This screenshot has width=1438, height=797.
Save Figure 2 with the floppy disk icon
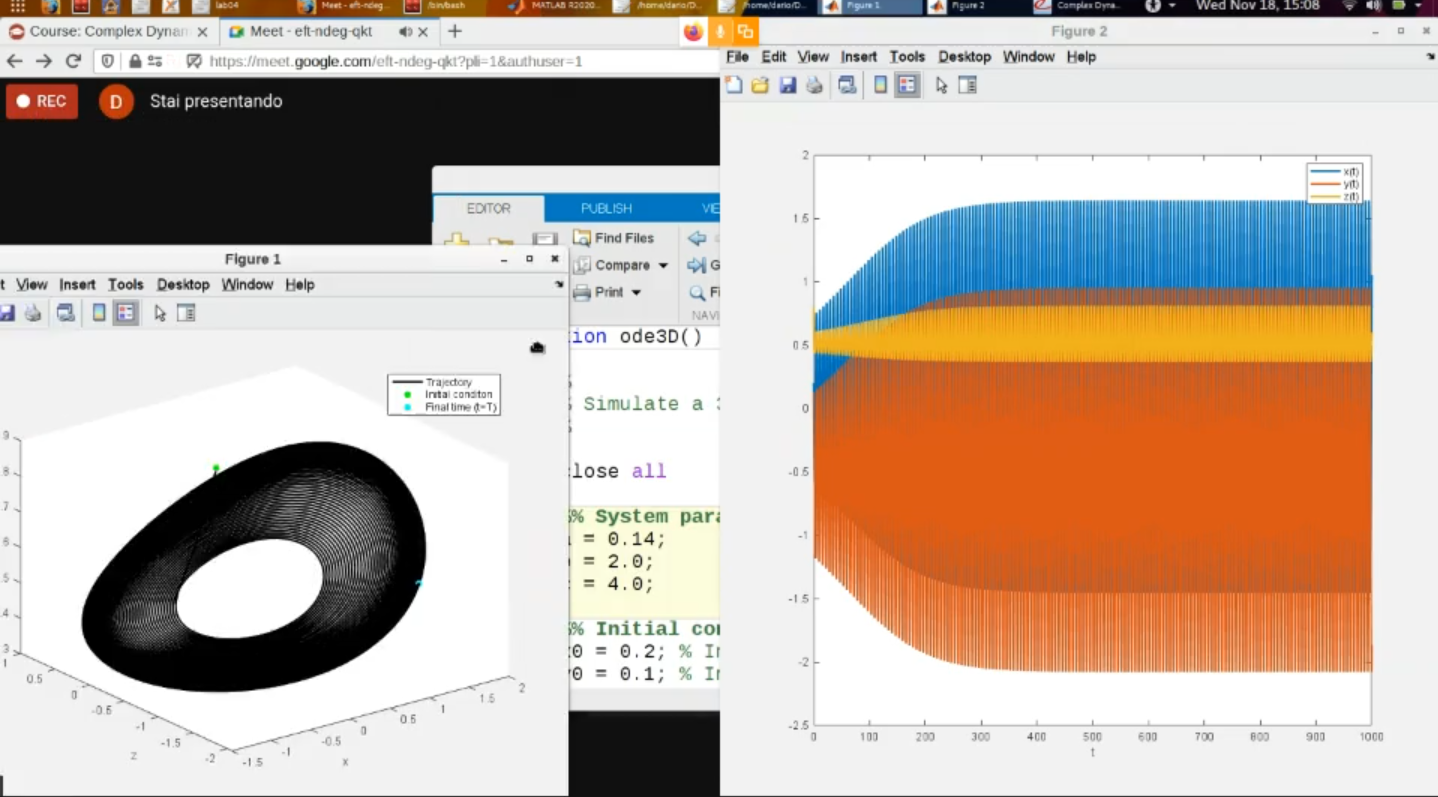coord(788,86)
